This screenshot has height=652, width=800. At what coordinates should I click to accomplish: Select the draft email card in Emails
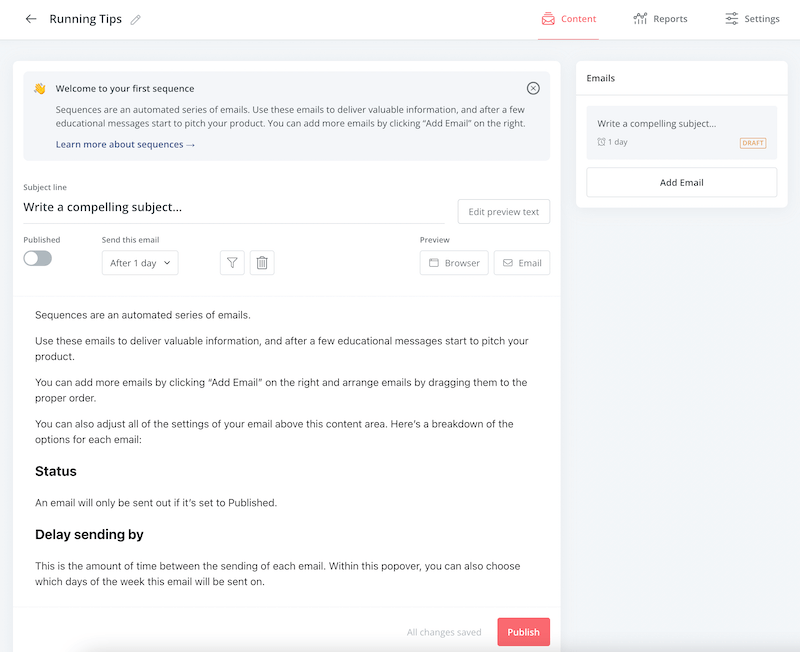click(681, 132)
